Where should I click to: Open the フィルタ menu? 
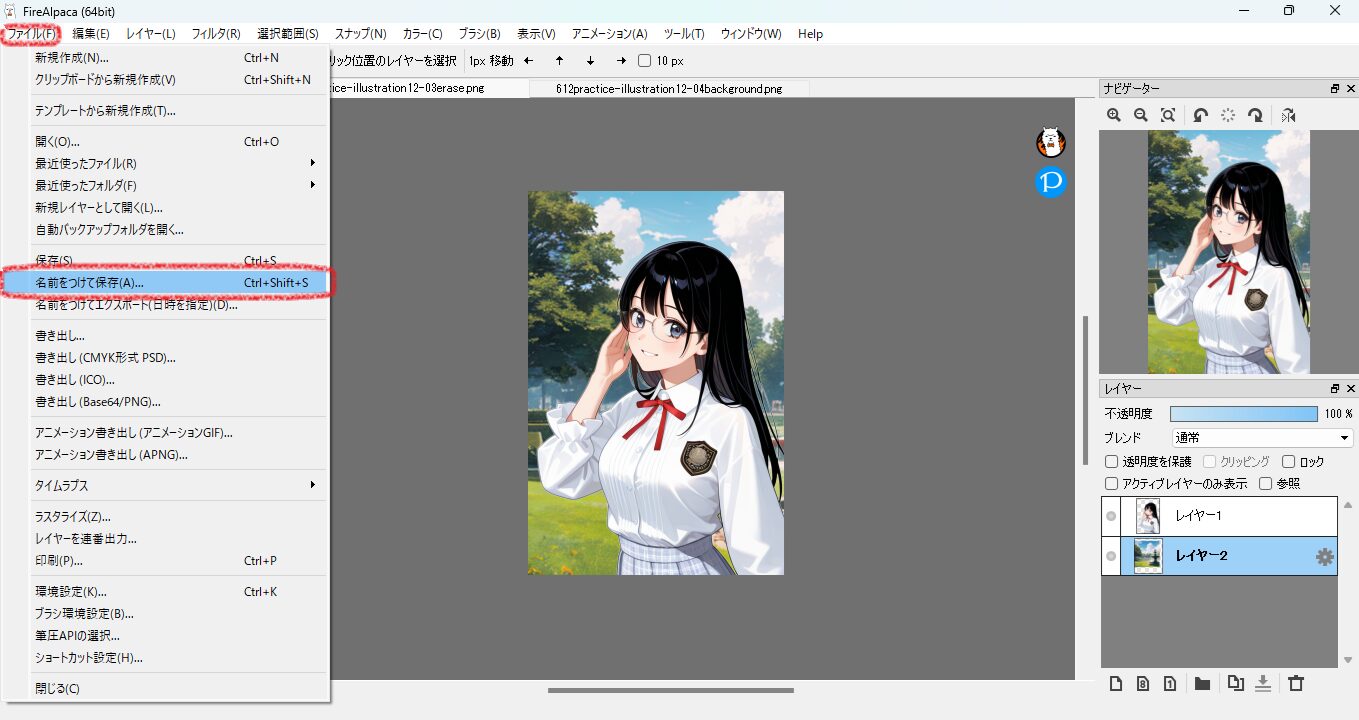215,33
